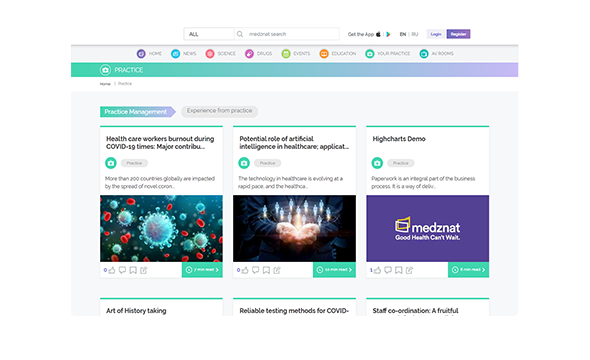
Task: Open comments on the burnout article
Action: point(122,270)
